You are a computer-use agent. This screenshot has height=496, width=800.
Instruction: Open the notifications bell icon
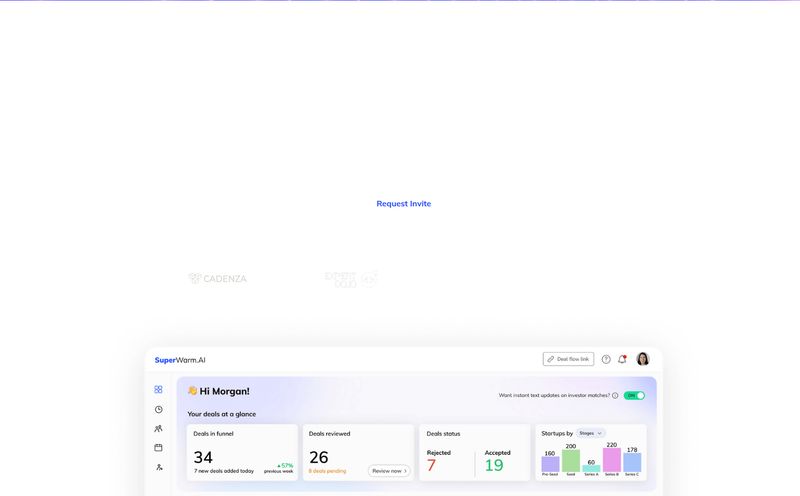point(622,359)
